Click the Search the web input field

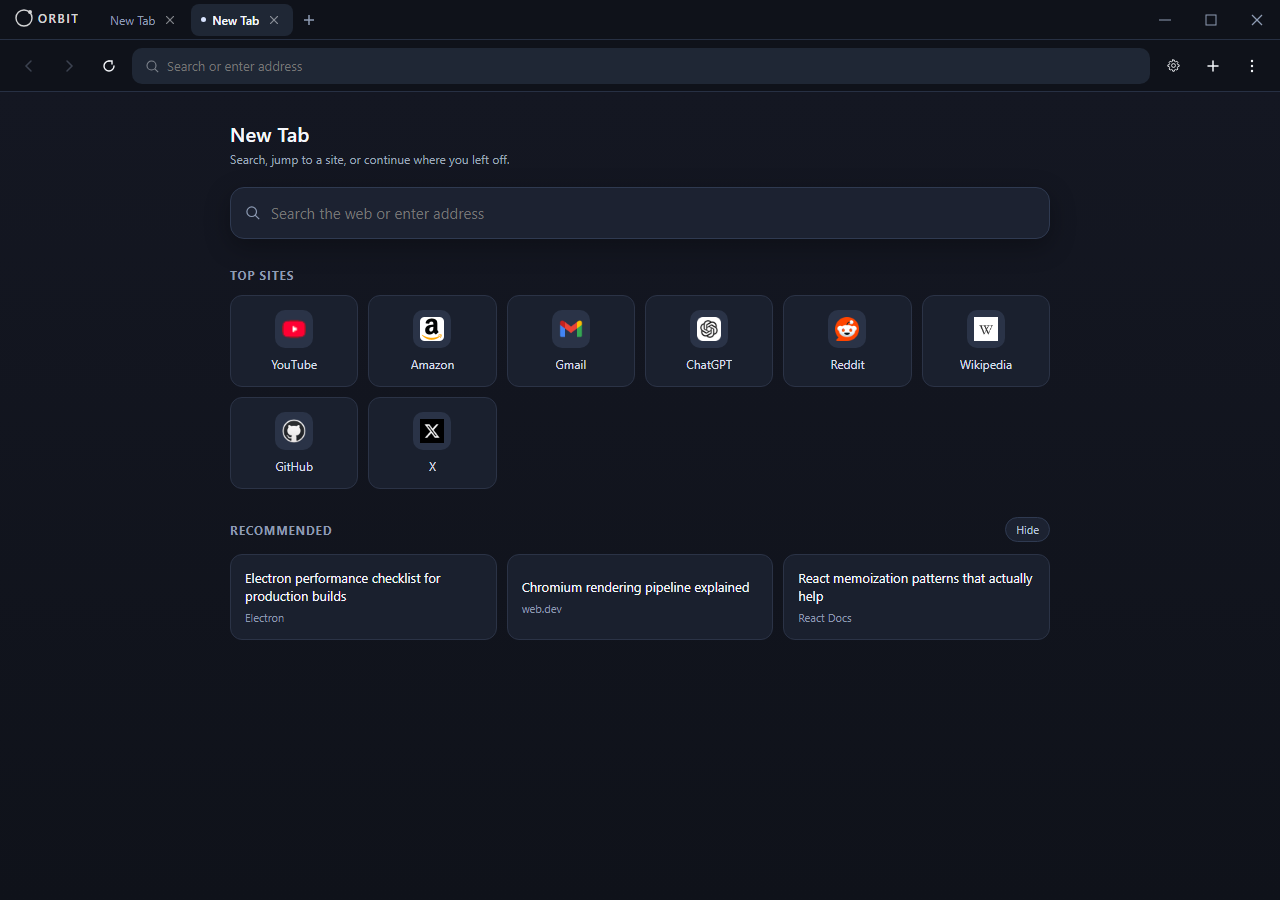click(640, 213)
